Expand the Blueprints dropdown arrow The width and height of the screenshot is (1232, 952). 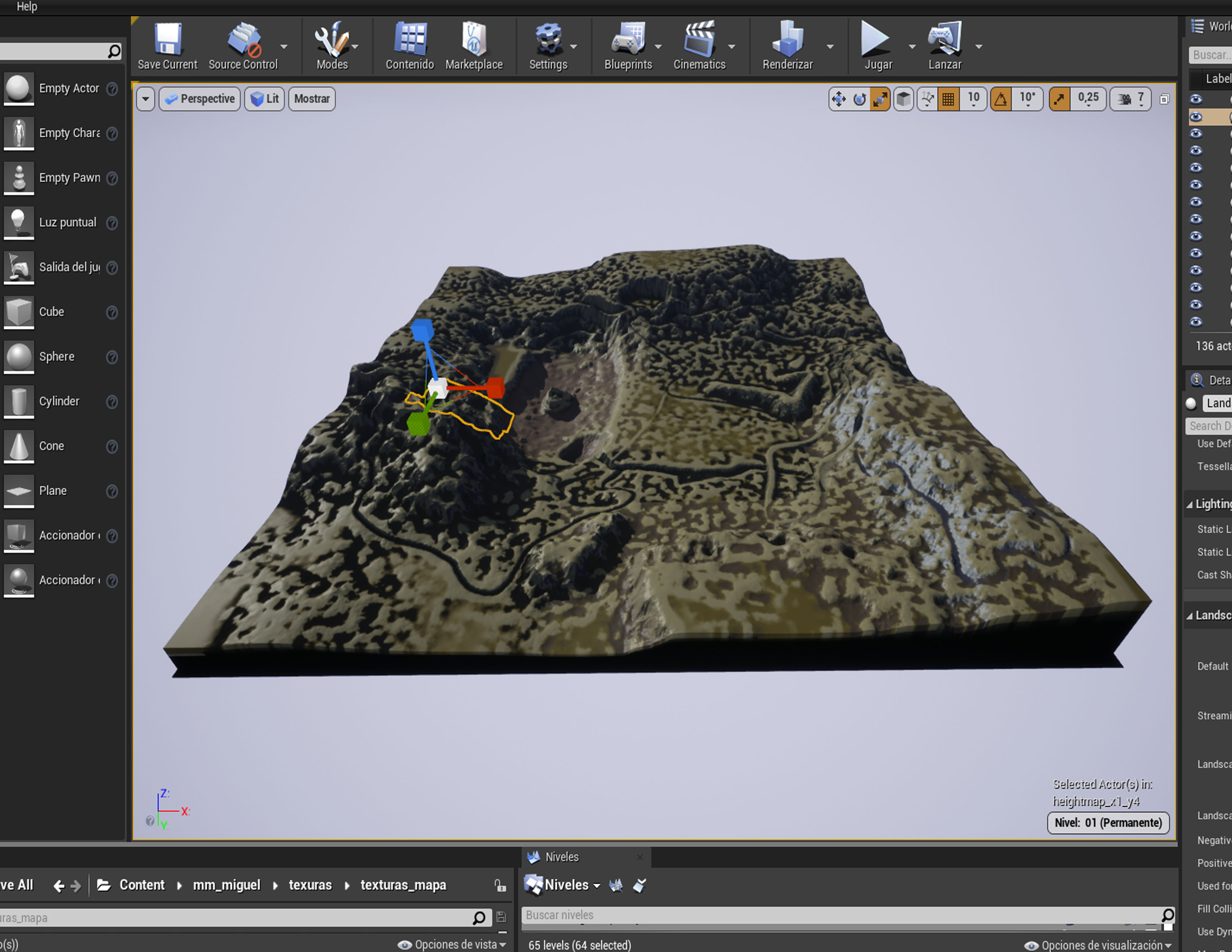658,47
